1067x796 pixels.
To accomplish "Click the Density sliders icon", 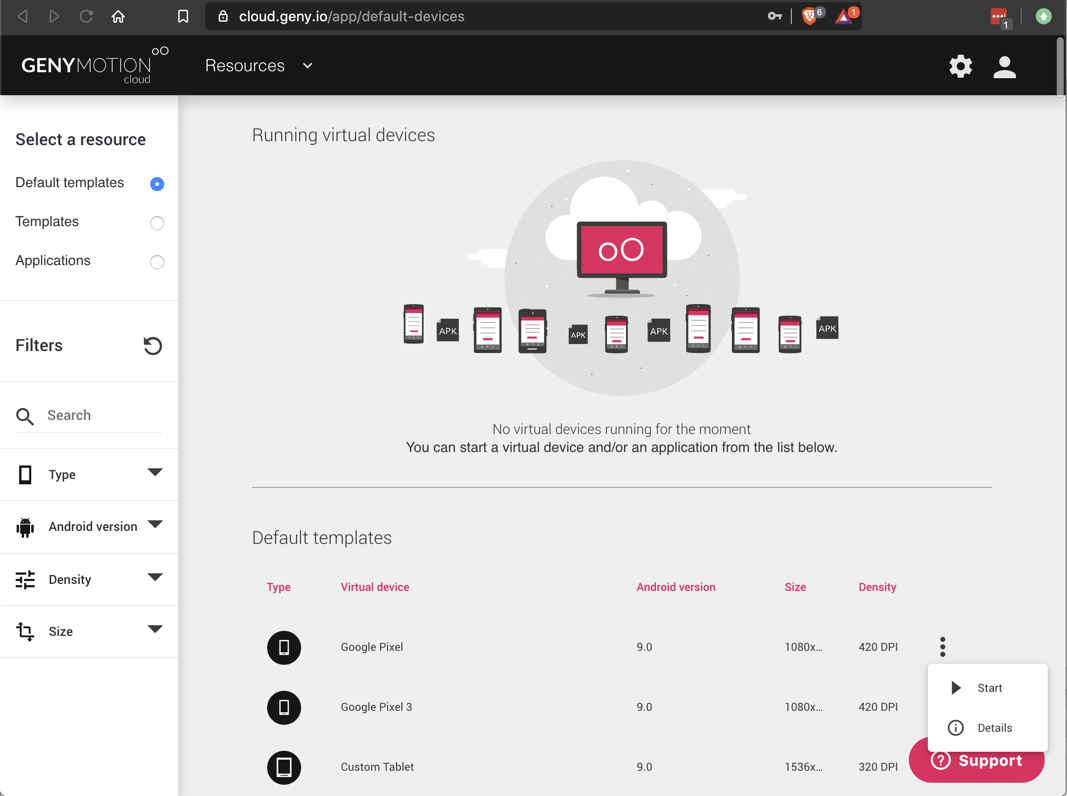I will point(25,580).
